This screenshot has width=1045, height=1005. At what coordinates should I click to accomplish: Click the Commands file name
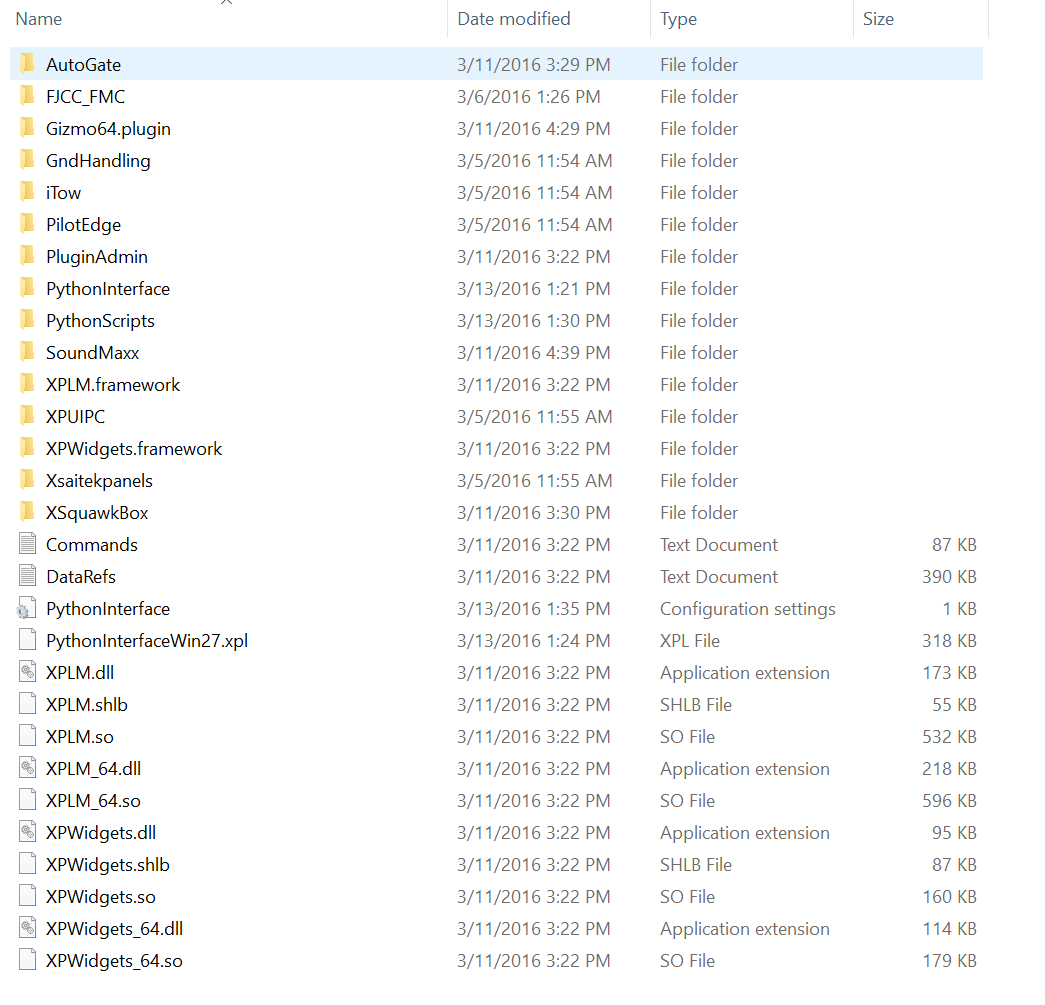click(92, 544)
